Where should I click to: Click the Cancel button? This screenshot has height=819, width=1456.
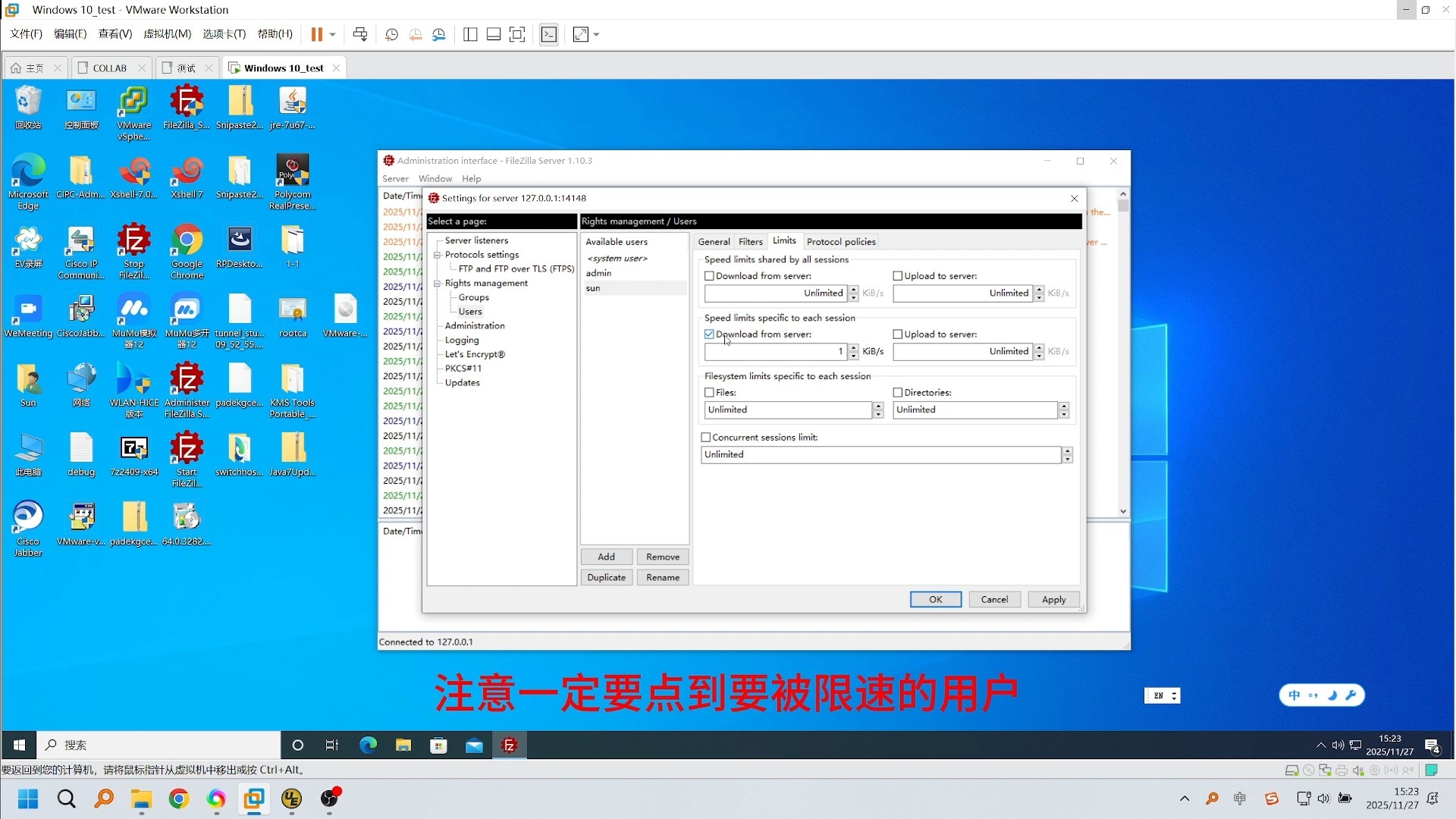(x=994, y=600)
